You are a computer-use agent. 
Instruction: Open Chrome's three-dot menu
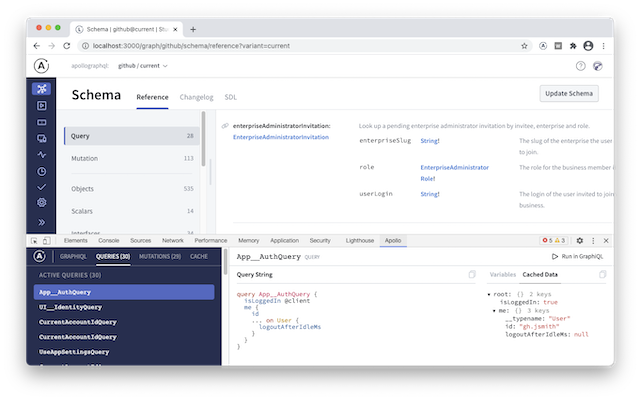603,46
